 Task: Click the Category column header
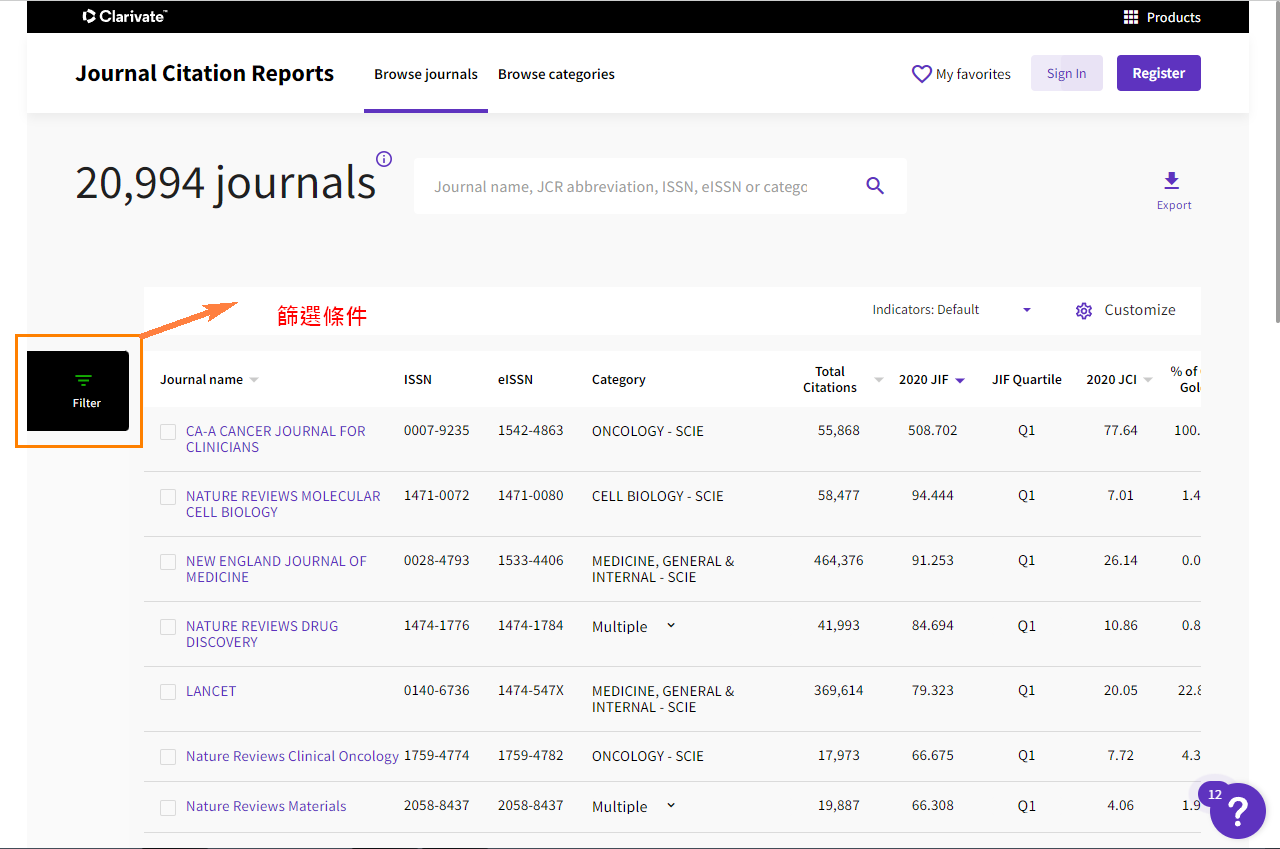point(619,380)
